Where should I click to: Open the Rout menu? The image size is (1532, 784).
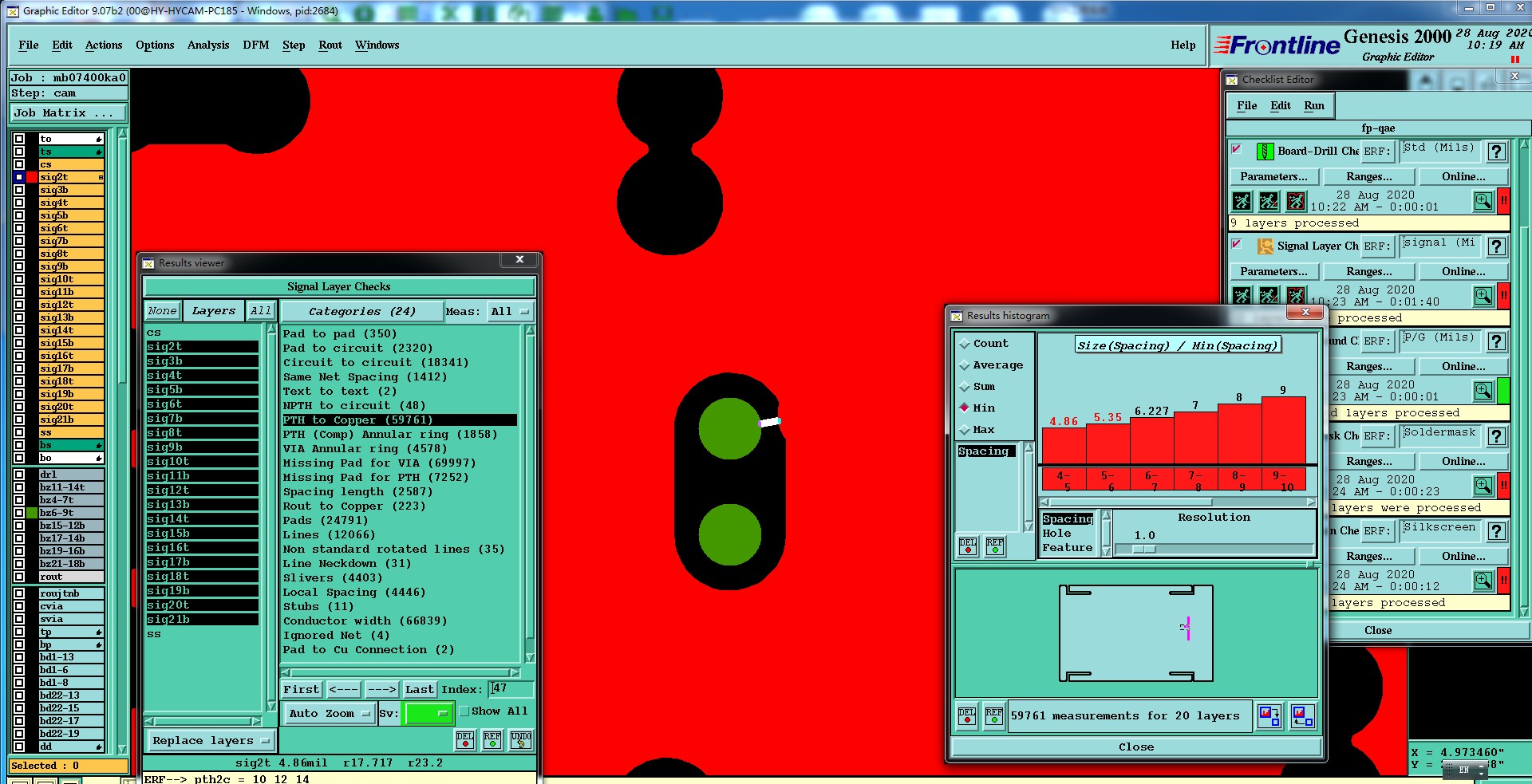pyautogui.click(x=330, y=45)
